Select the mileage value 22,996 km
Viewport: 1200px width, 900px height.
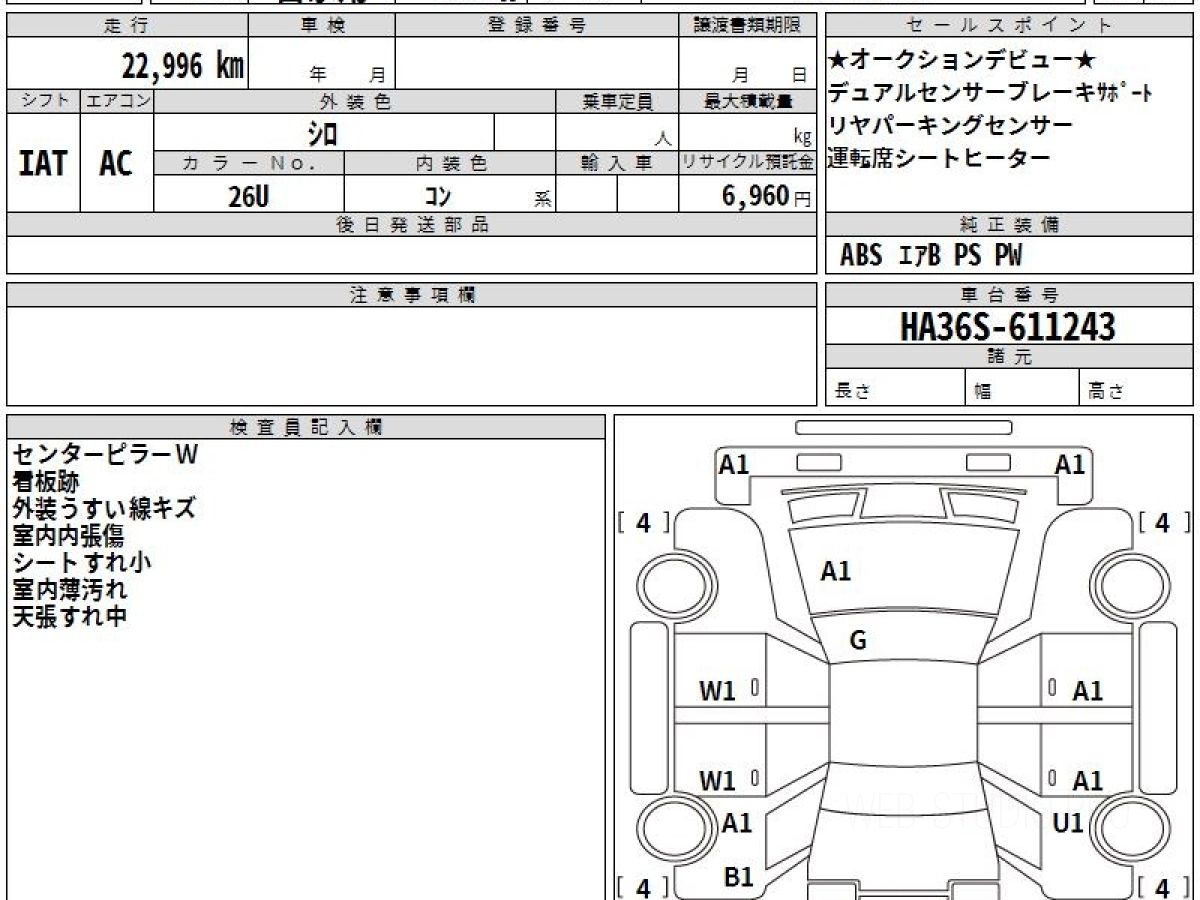click(x=183, y=67)
